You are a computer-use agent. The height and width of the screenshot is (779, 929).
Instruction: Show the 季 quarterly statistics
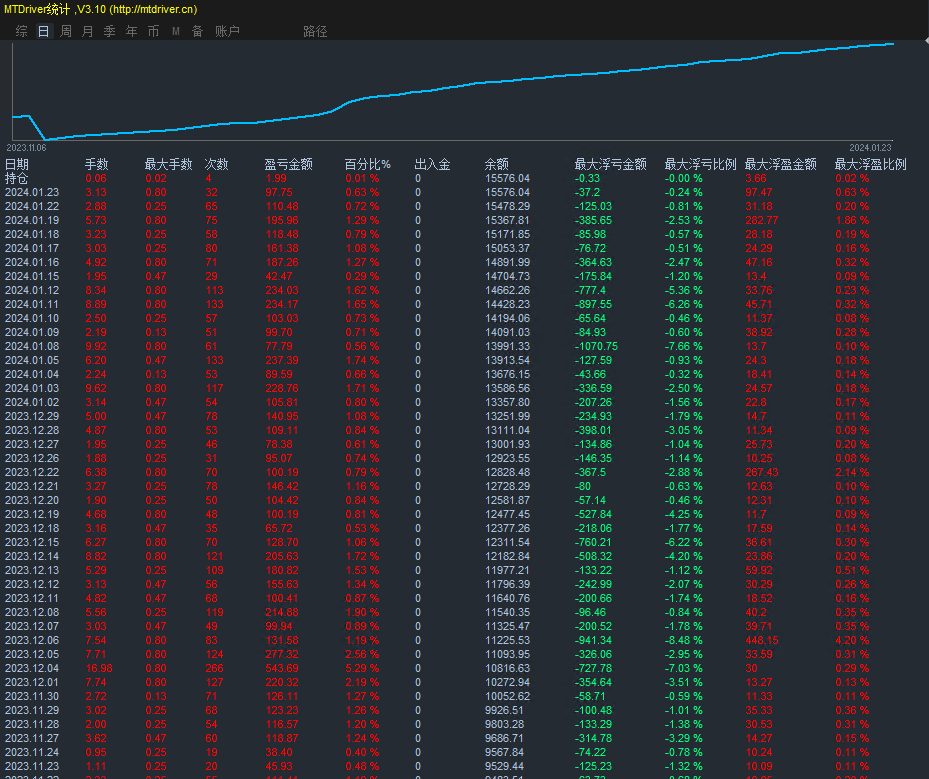(x=109, y=31)
